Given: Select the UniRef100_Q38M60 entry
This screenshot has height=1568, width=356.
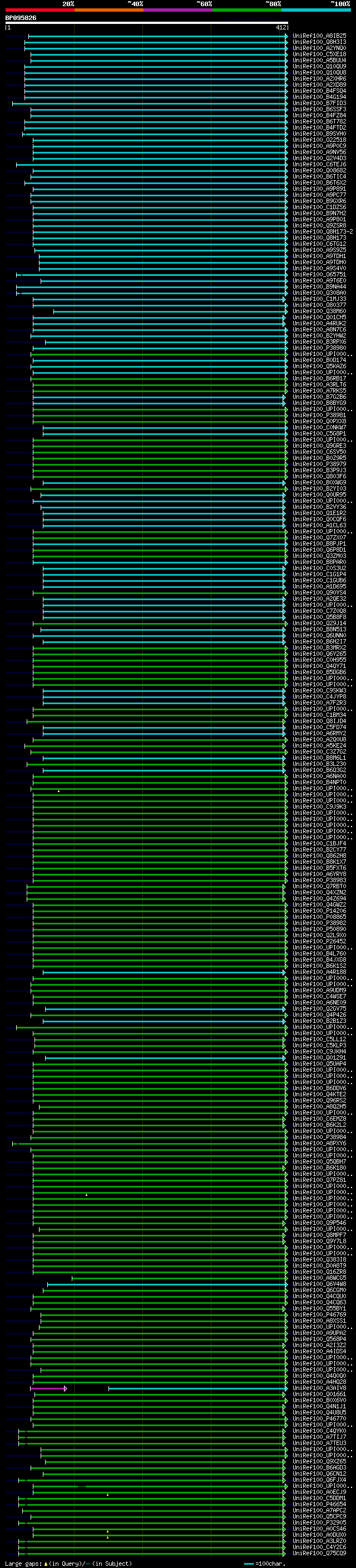Looking at the screenshot, I should 319,311.
